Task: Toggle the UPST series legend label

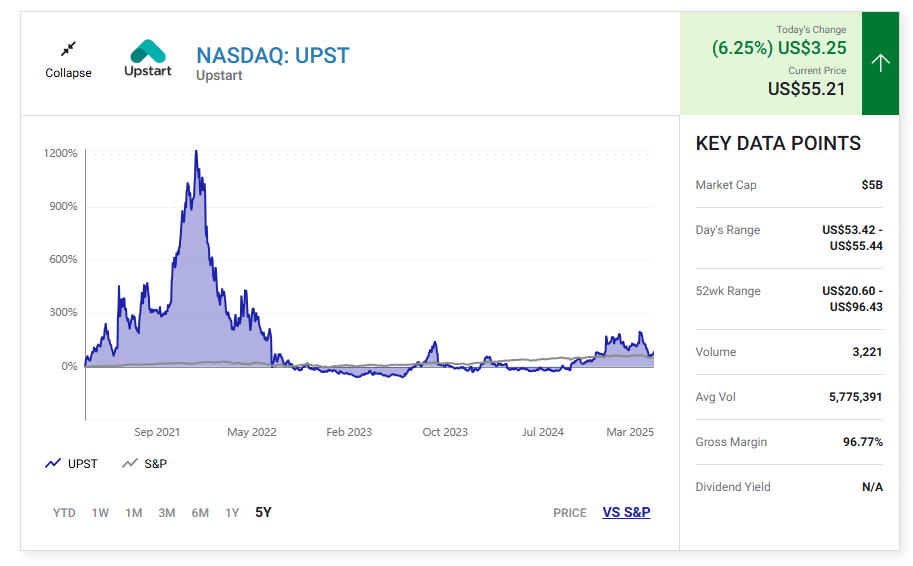Action: point(82,464)
